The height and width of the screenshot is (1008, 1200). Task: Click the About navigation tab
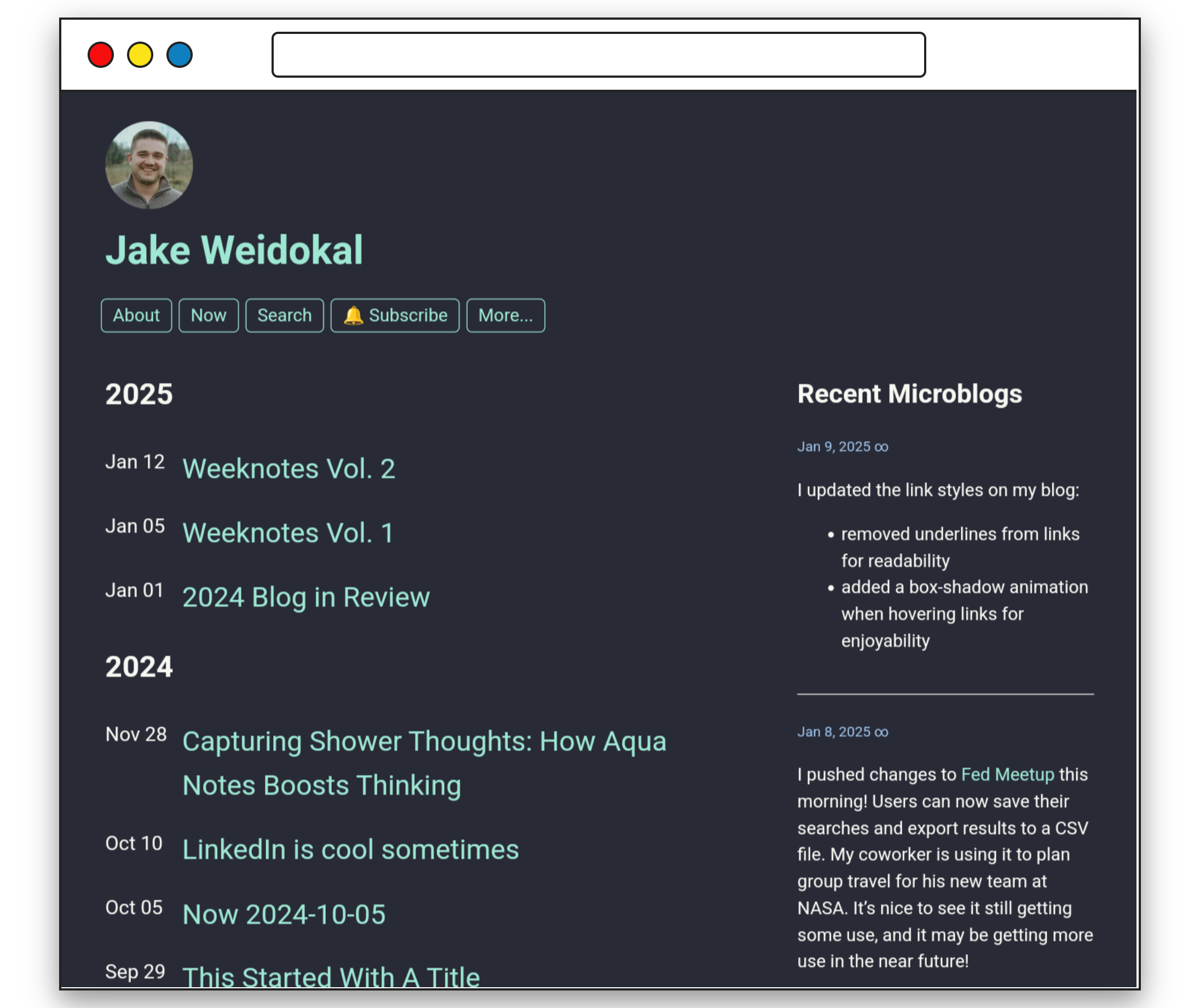(135, 315)
